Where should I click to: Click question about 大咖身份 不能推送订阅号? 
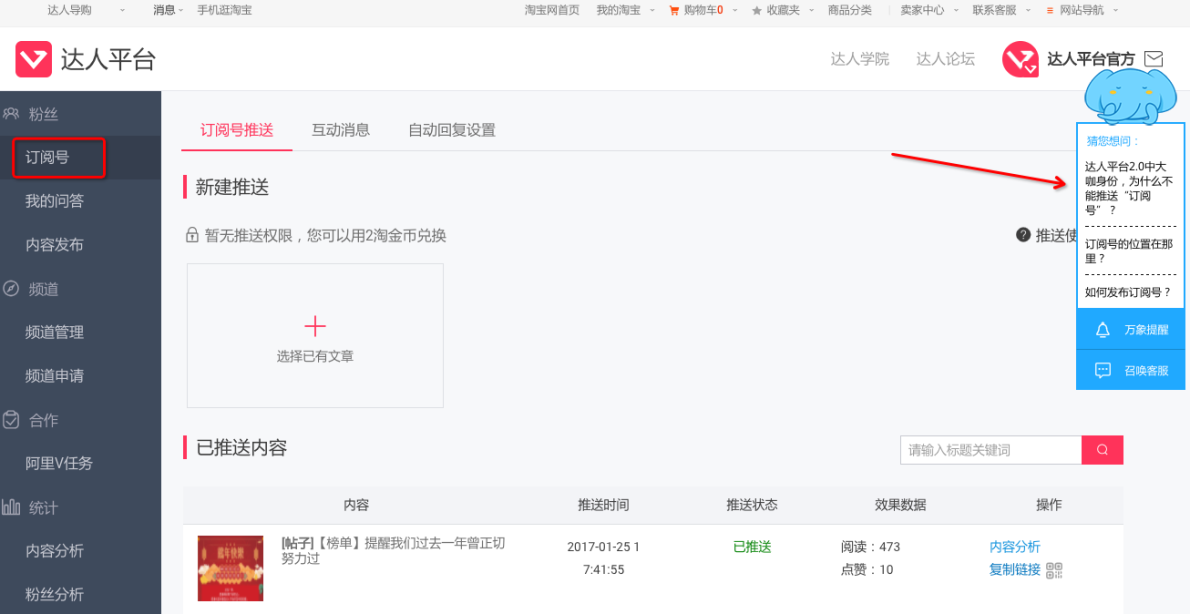[x=1129, y=188]
